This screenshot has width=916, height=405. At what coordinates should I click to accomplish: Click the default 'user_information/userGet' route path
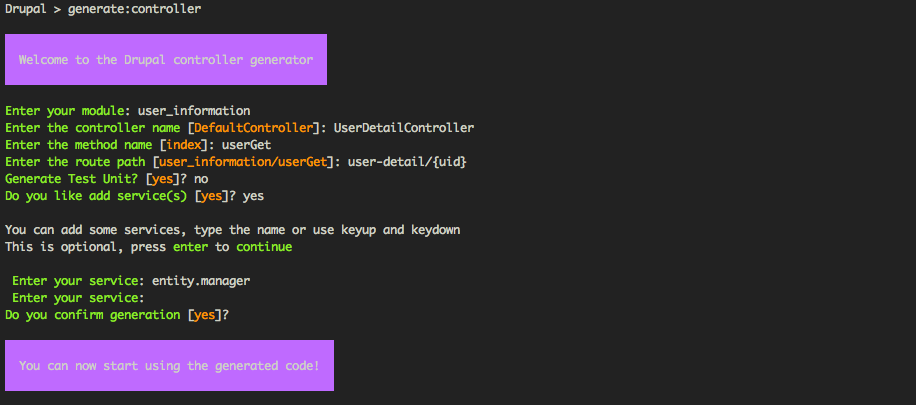tap(244, 162)
